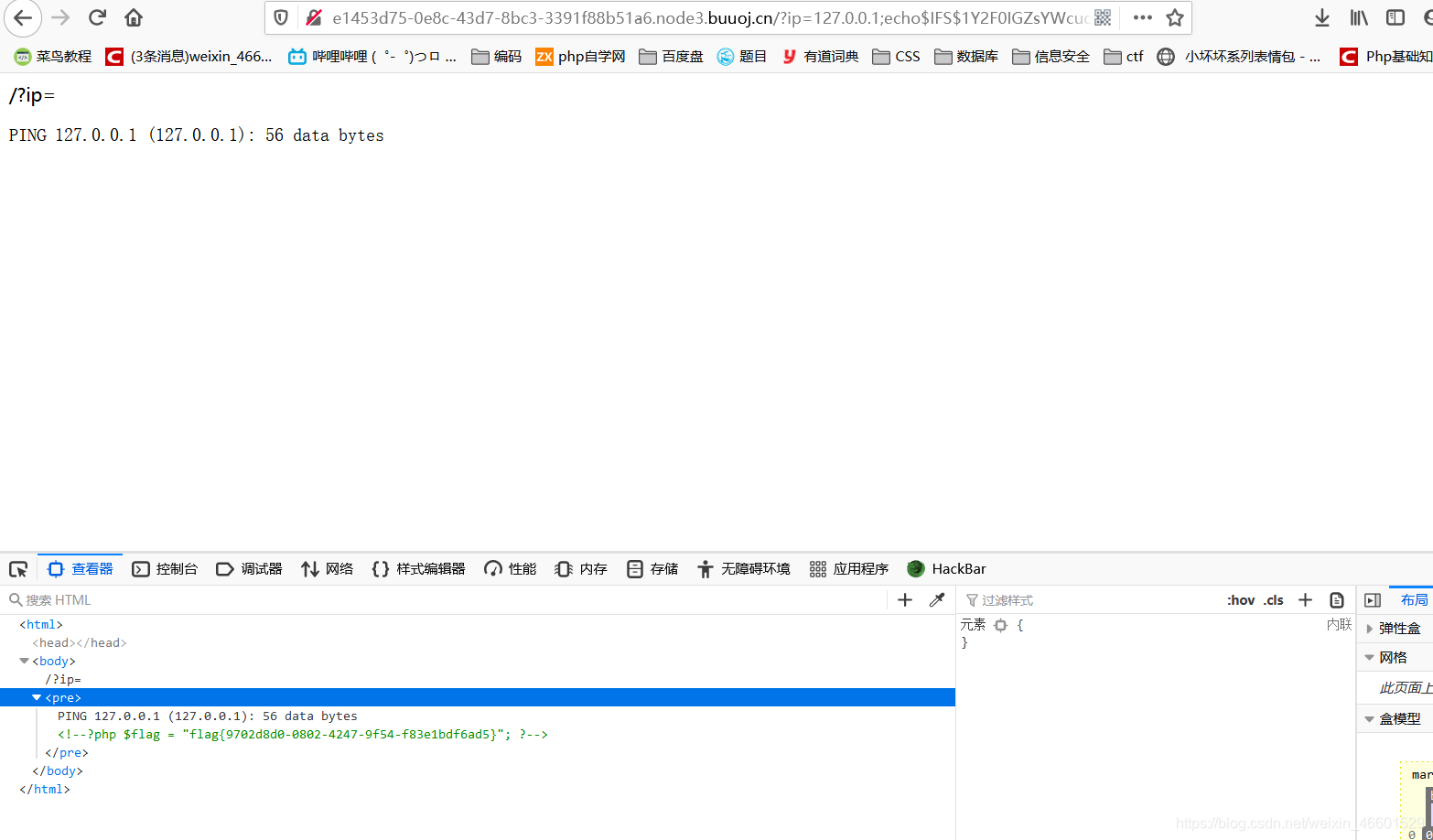The image size is (1433, 840).
Task: Open the php自学网 bookmark
Action: click(x=580, y=57)
